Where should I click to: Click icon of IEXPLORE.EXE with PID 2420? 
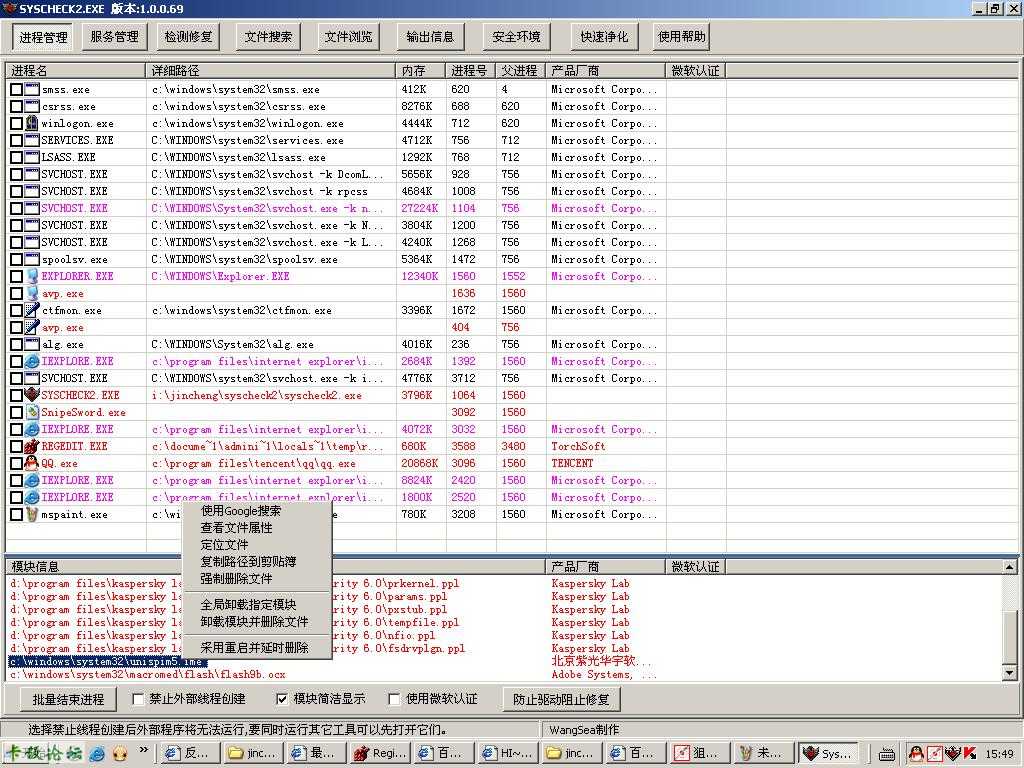[x=32, y=479]
